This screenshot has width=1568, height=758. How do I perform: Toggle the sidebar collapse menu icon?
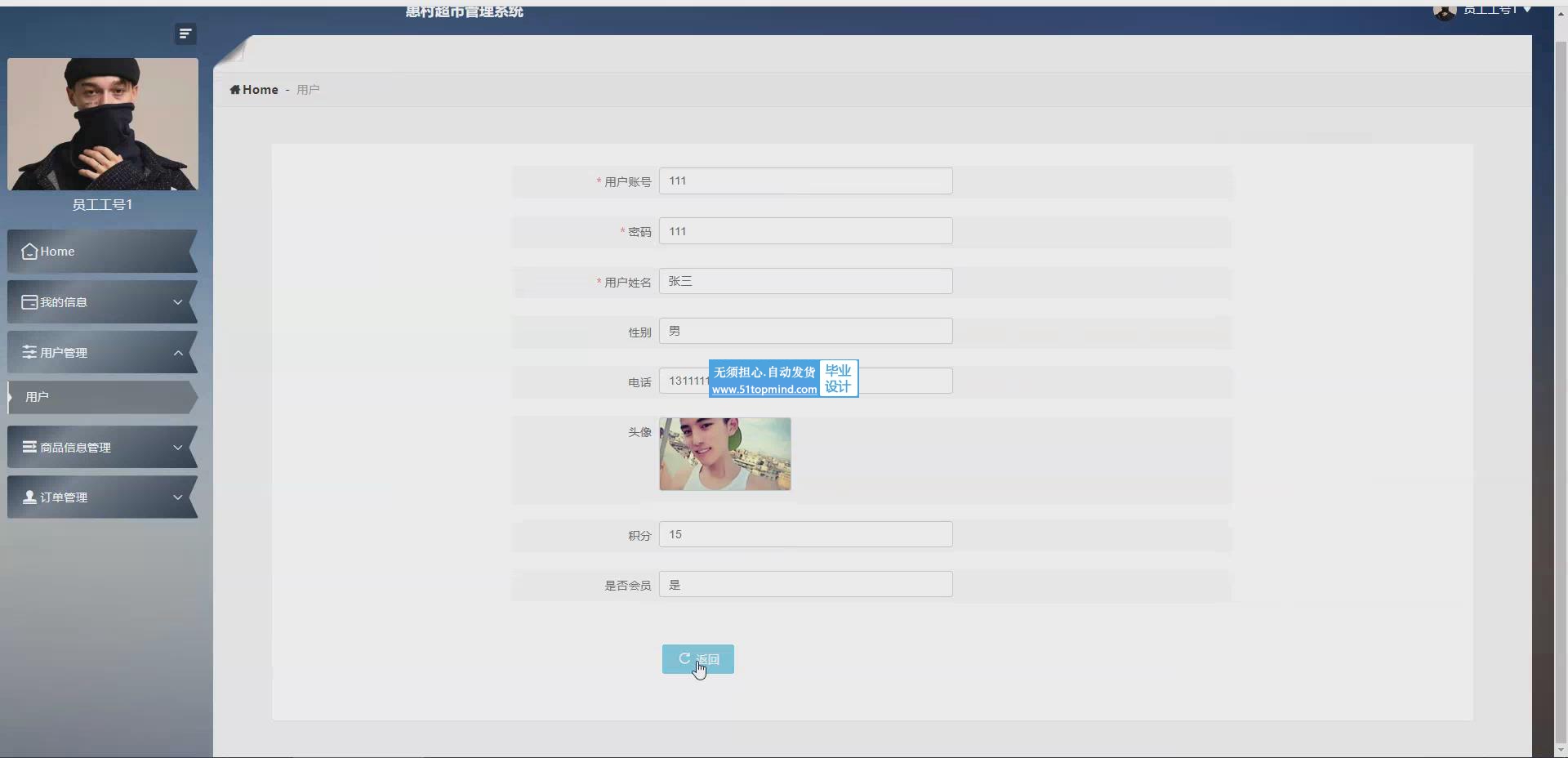pyautogui.click(x=185, y=33)
